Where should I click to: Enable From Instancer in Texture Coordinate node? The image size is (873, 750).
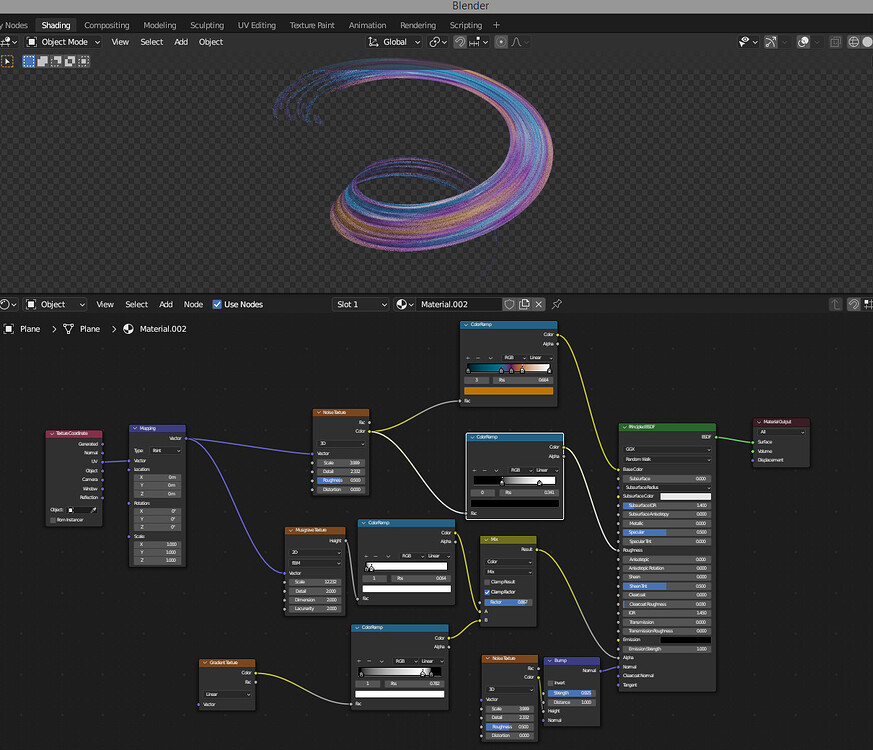coord(53,520)
